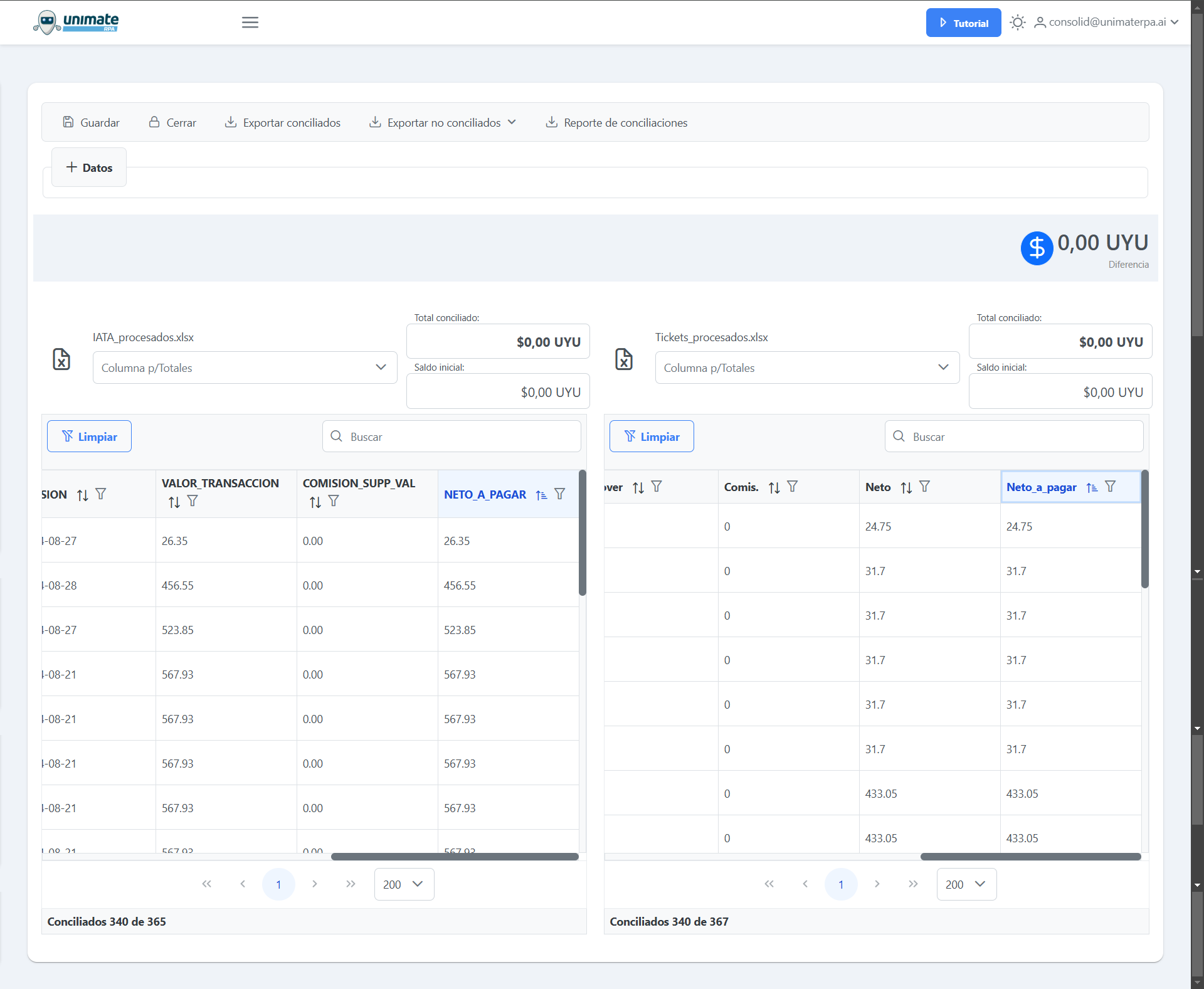Image resolution: width=1204 pixels, height=989 pixels.
Task: Sort by COMISION_SUPP_VAL column
Action: click(x=315, y=502)
